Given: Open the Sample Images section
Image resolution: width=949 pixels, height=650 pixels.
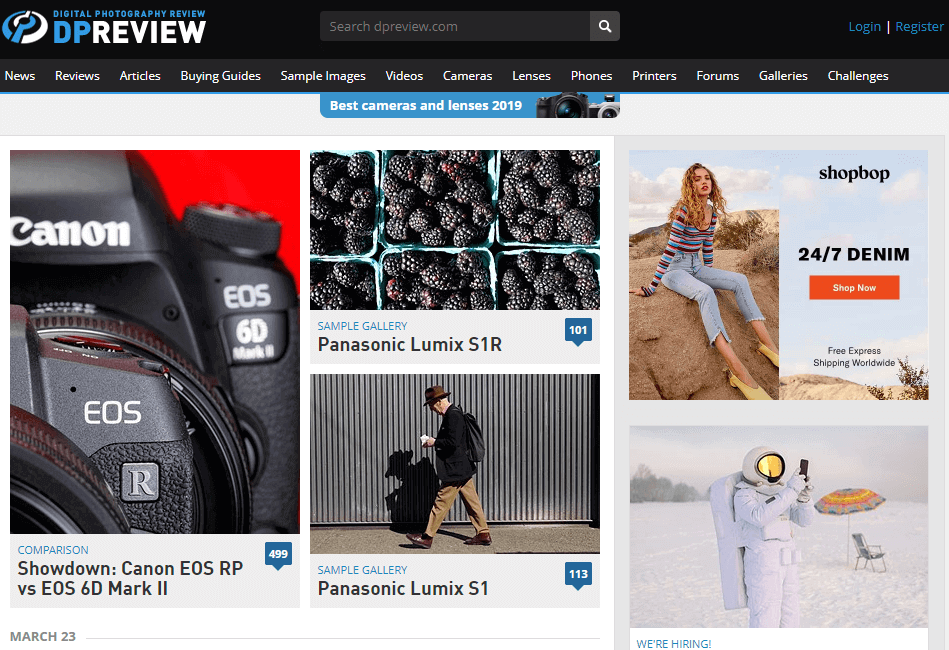Looking at the screenshot, I should pyautogui.click(x=322, y=75).
